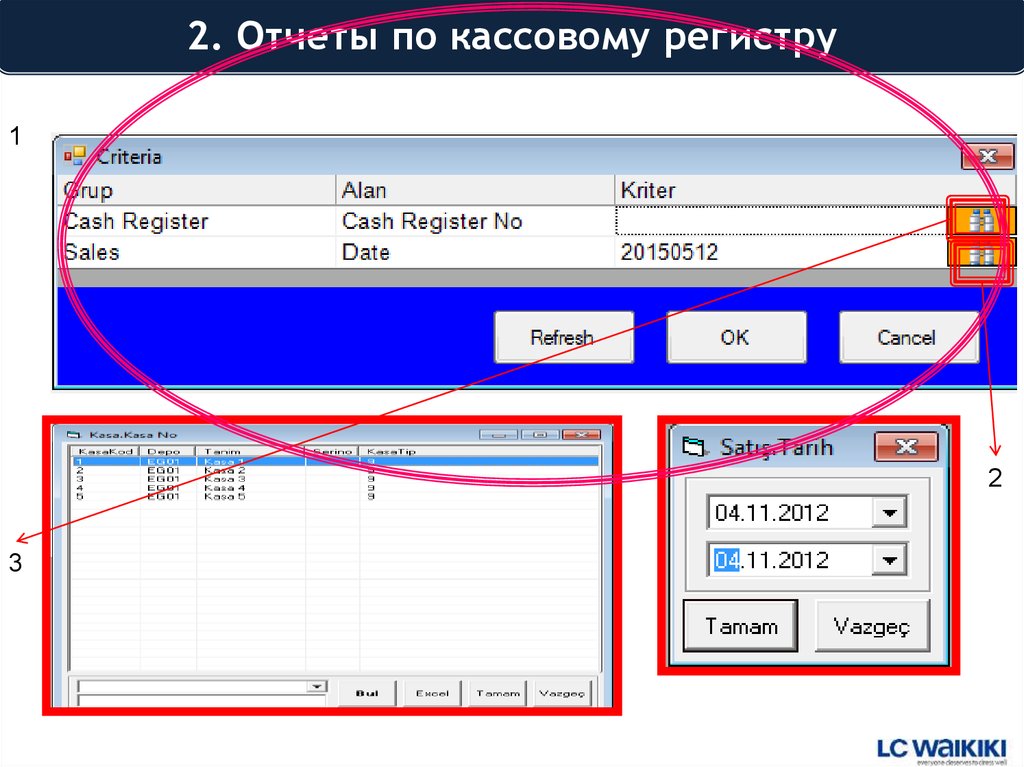Maximize the Kasa.Kasa No window

(539, 434)
